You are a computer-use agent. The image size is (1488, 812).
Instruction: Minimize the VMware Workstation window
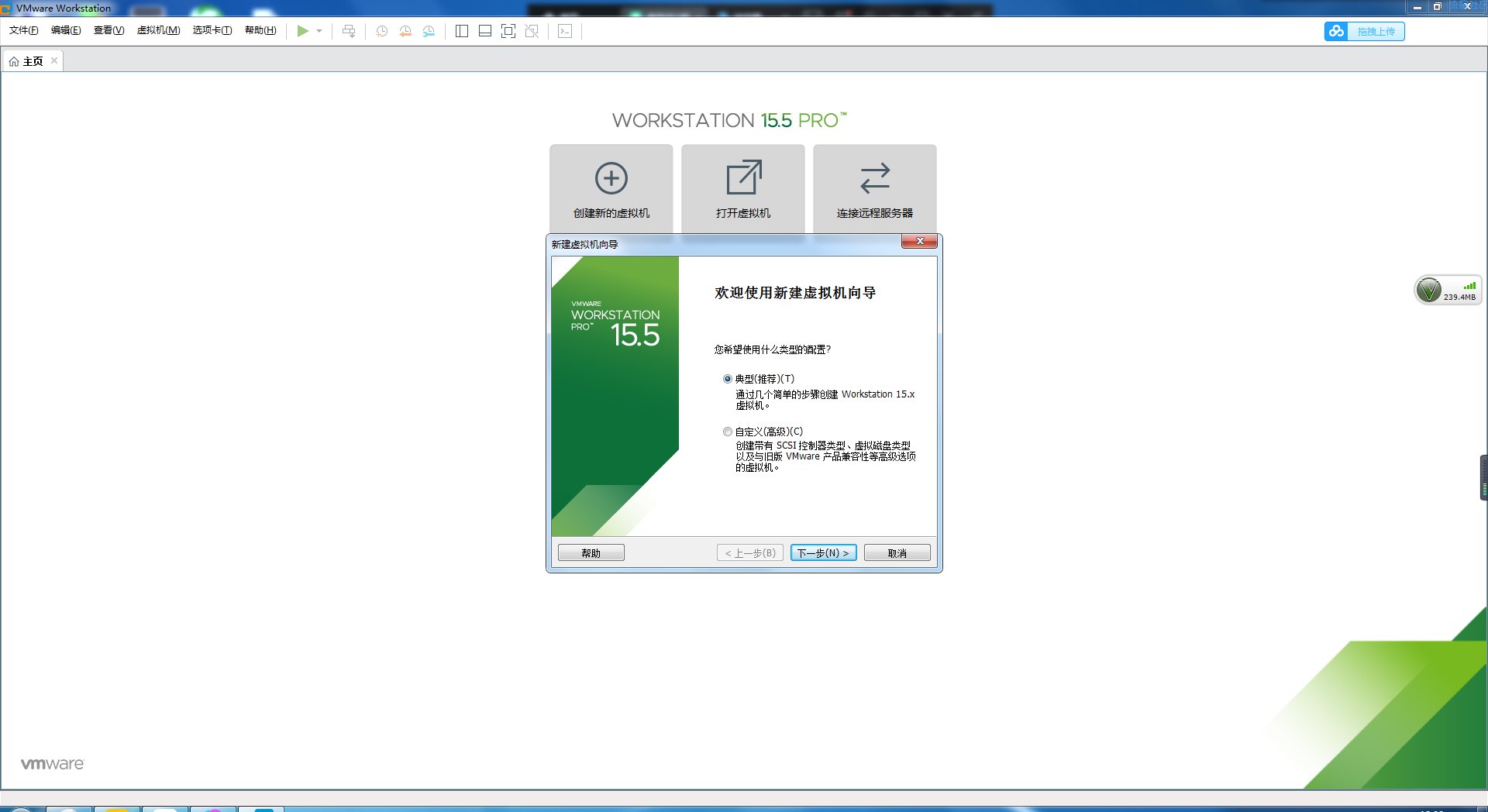[x=1417, y=6]
